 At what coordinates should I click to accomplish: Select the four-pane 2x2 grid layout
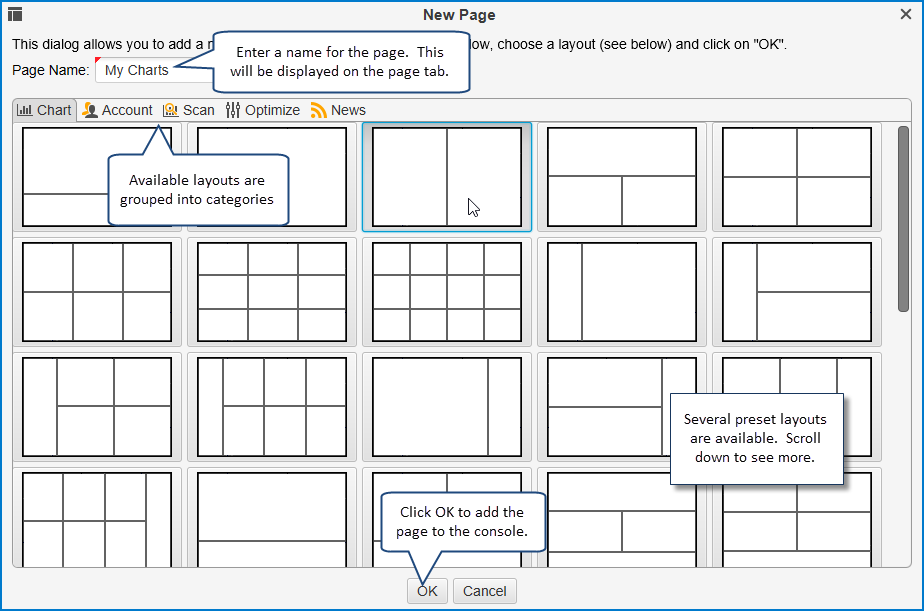[x=797, y=177]
